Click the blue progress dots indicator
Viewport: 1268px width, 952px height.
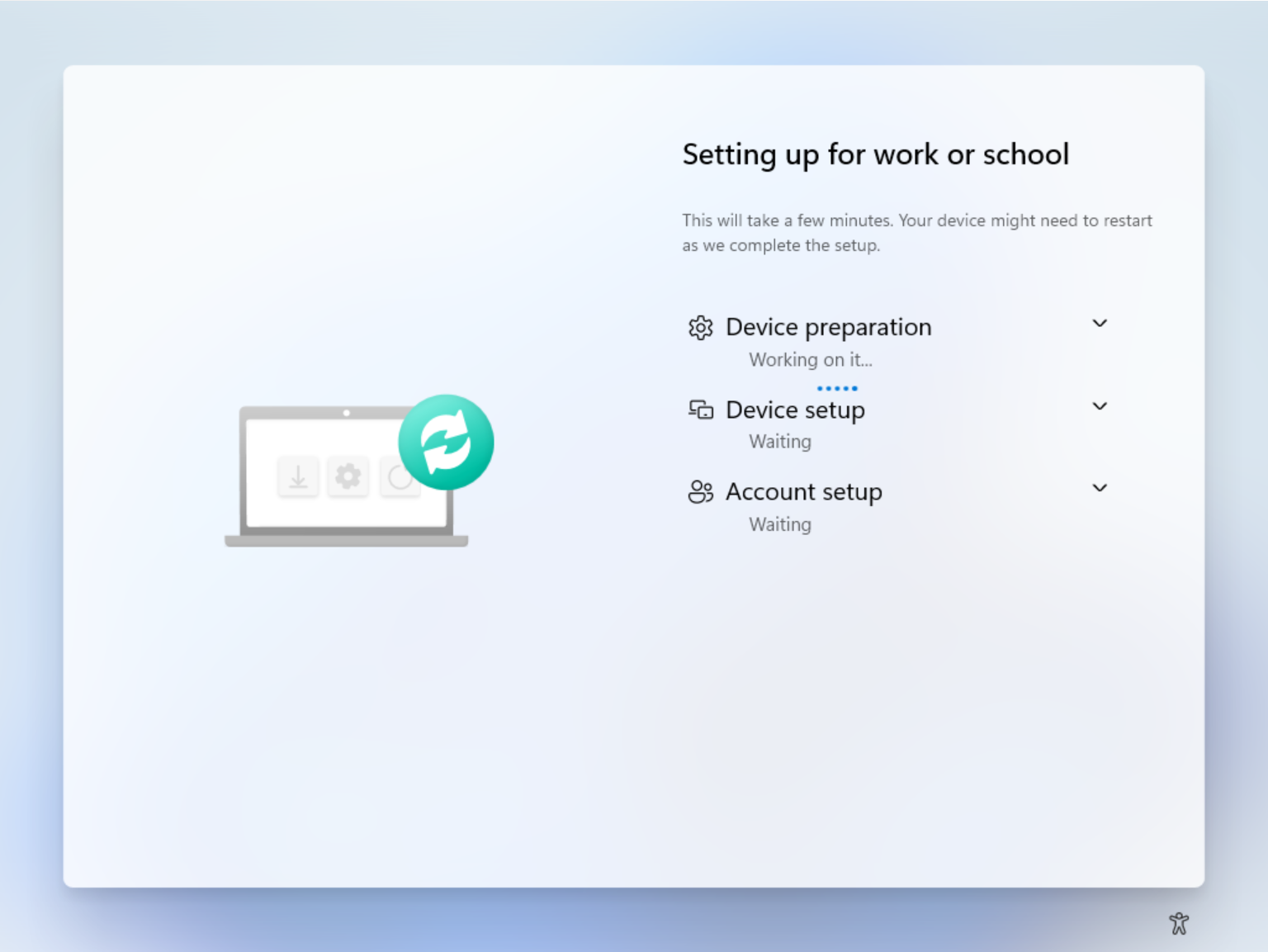click(x=837, y=387)
